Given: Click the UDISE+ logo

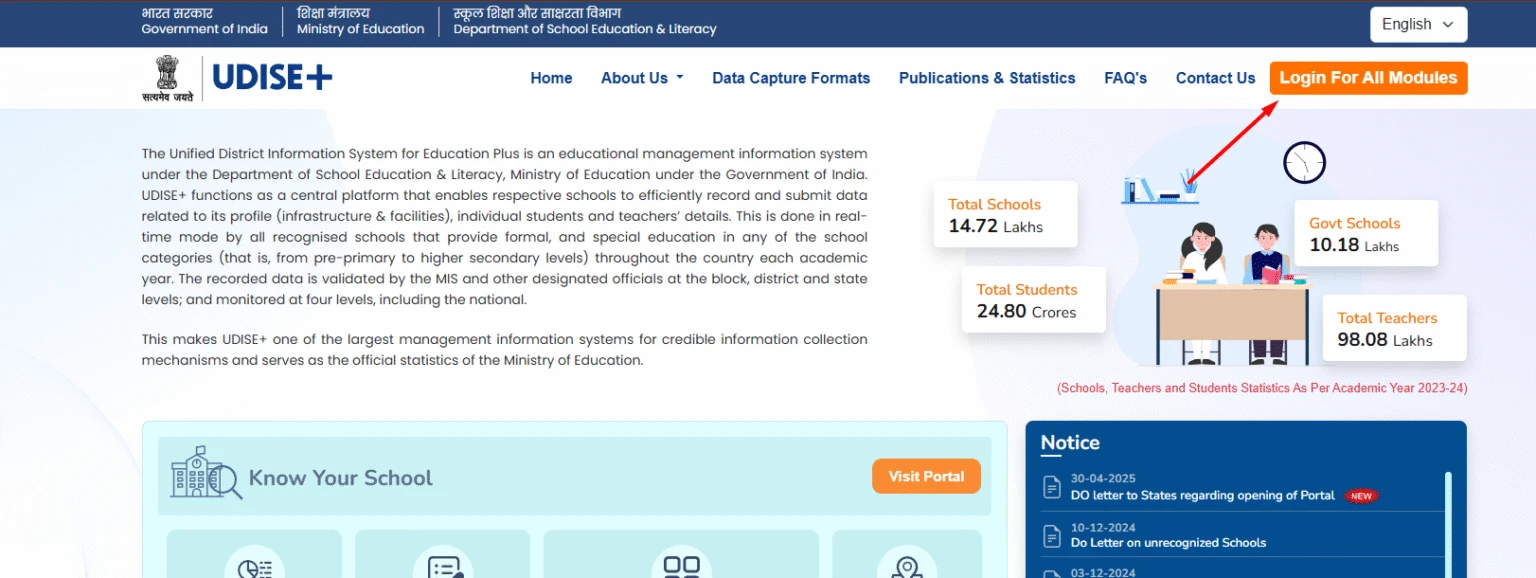Looking at the screenshot, I should (272, 78).
